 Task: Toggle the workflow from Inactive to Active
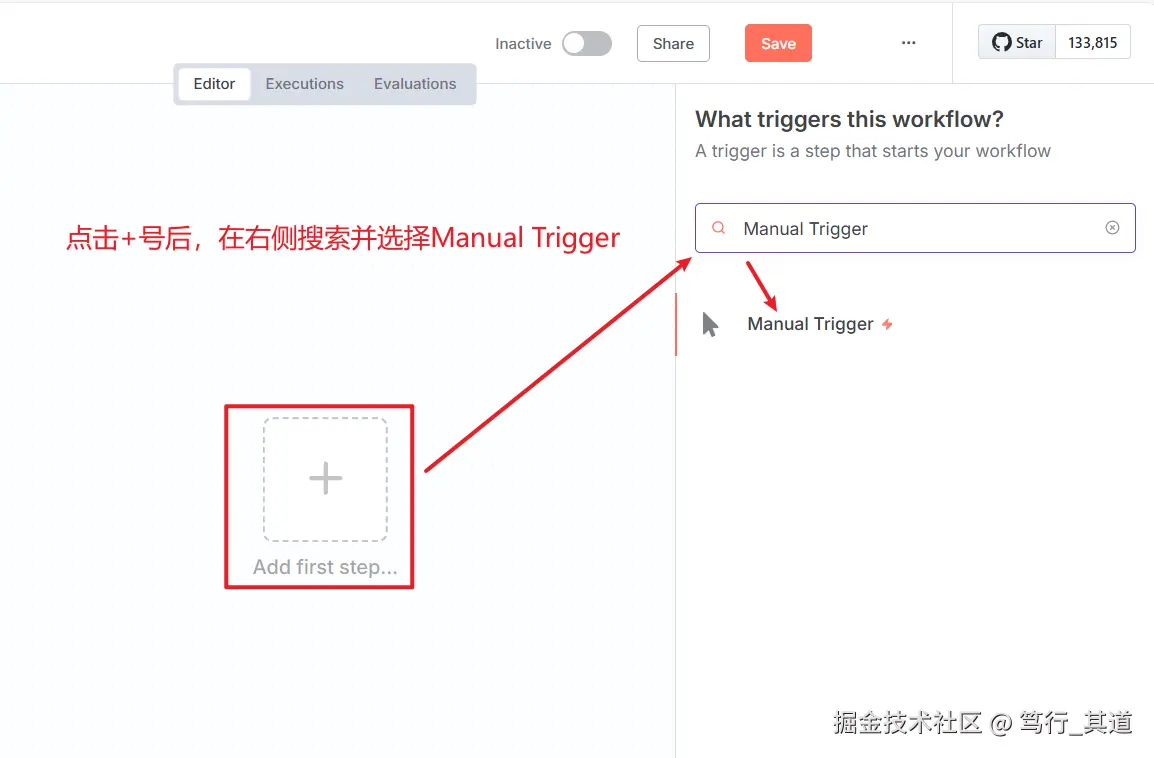point(587,44)
